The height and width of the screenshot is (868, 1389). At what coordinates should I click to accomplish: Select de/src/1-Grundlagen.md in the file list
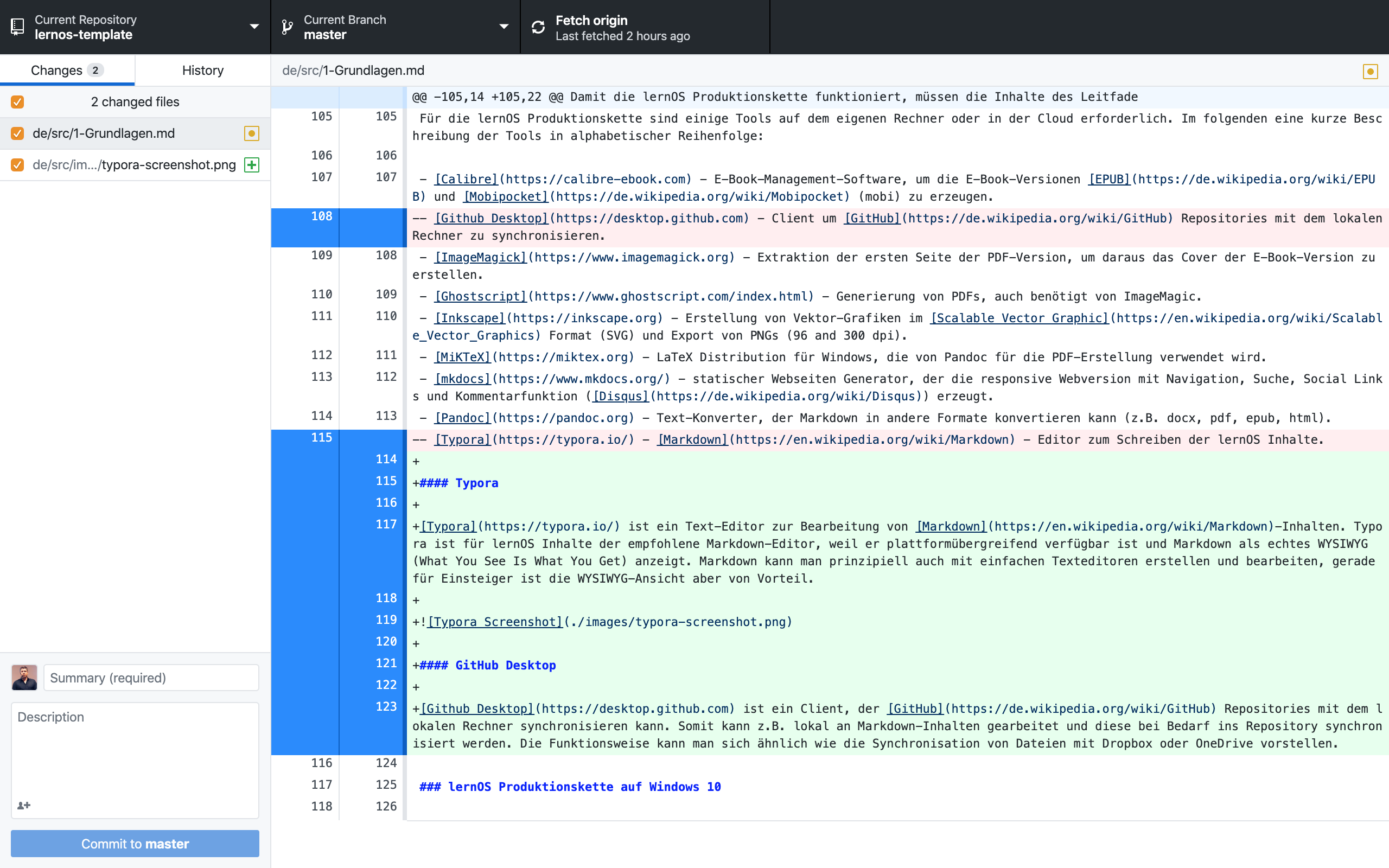tap(135, 134)
